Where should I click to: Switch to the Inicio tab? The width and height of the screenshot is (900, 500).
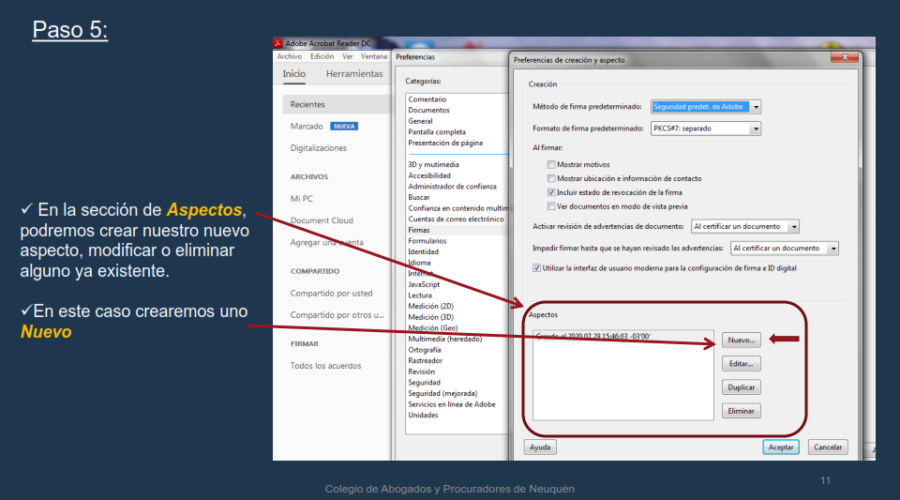coord(294,73)
